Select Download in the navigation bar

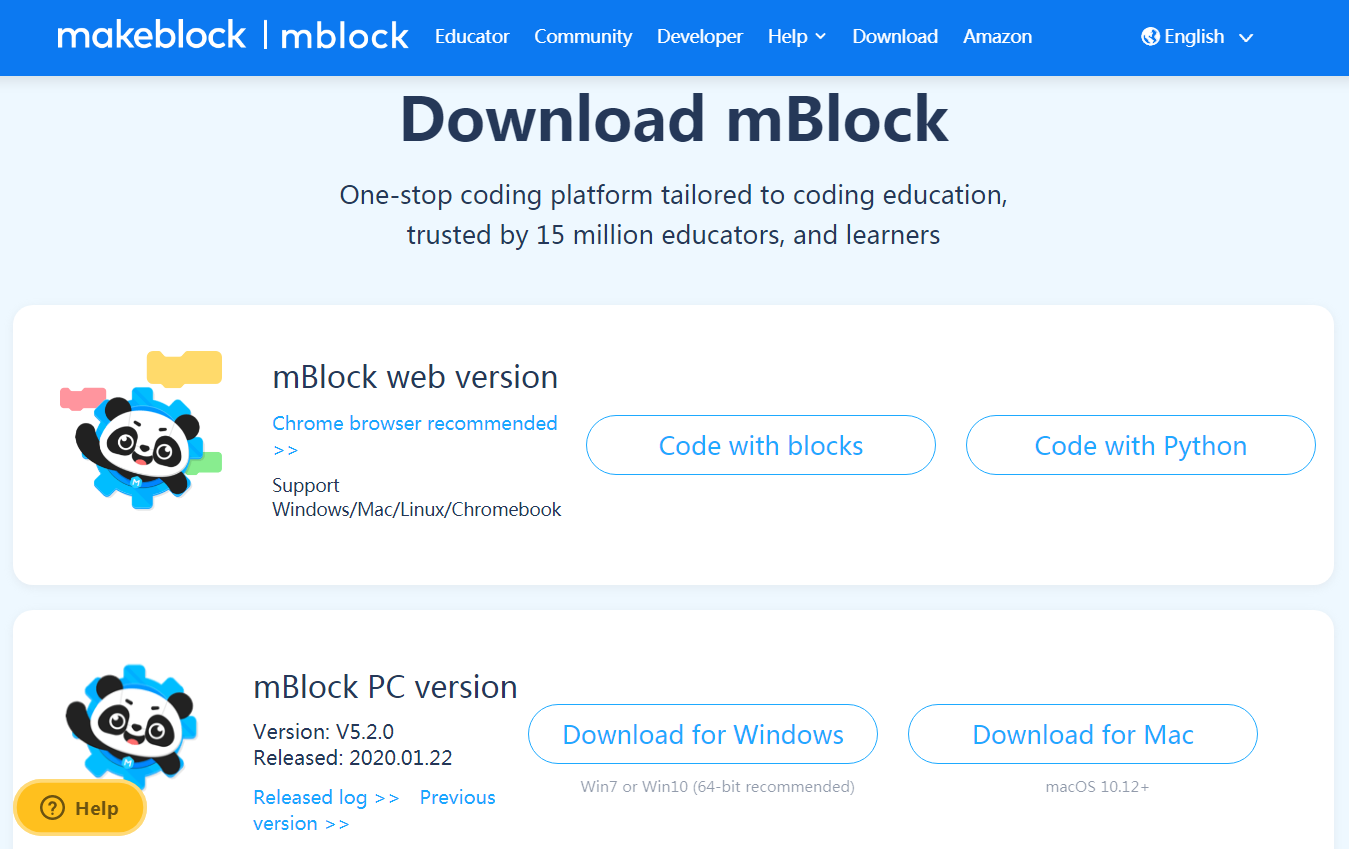tap(895, 37)
